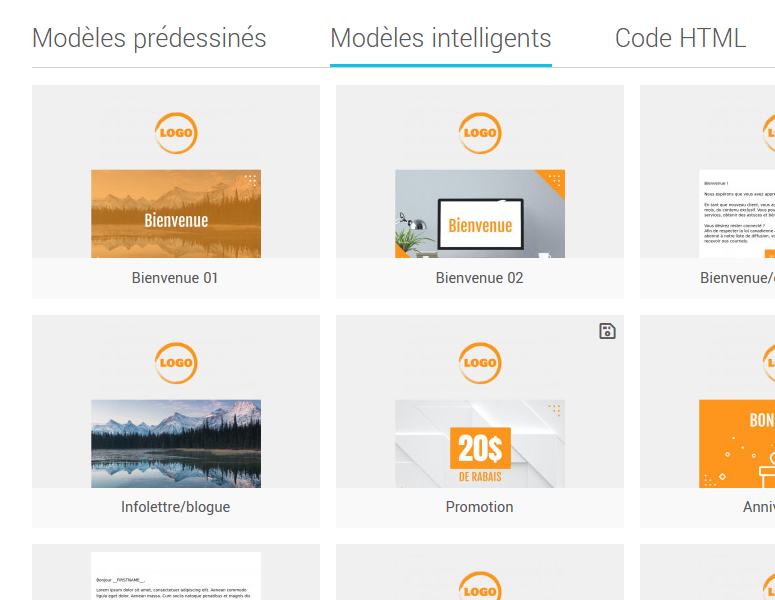775x600 pixels.
Task: Select the Bienvenue 01 forest lake thumbnail
Action: point(176,214)
